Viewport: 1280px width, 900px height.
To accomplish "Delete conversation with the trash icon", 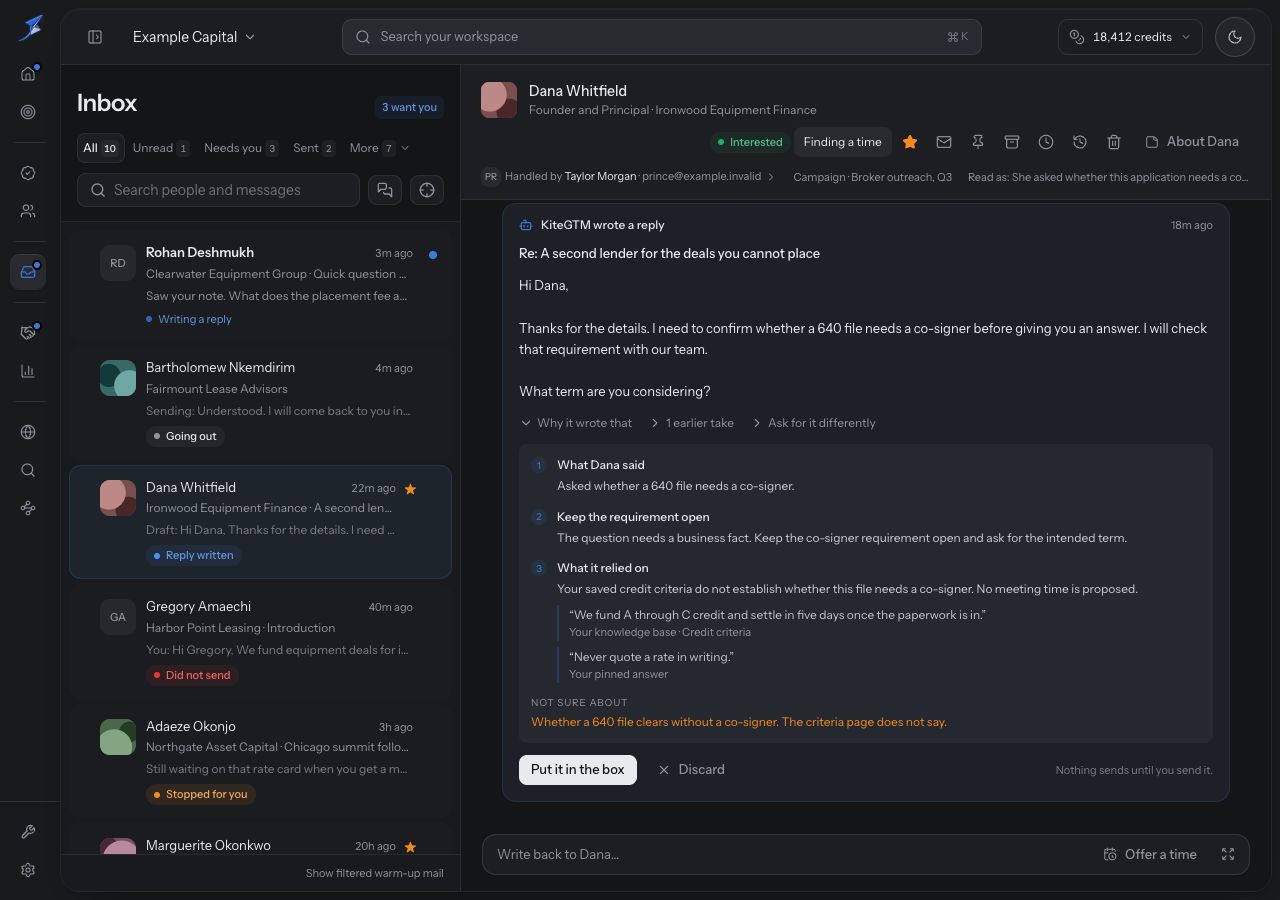I will (x=1114, y=142).
